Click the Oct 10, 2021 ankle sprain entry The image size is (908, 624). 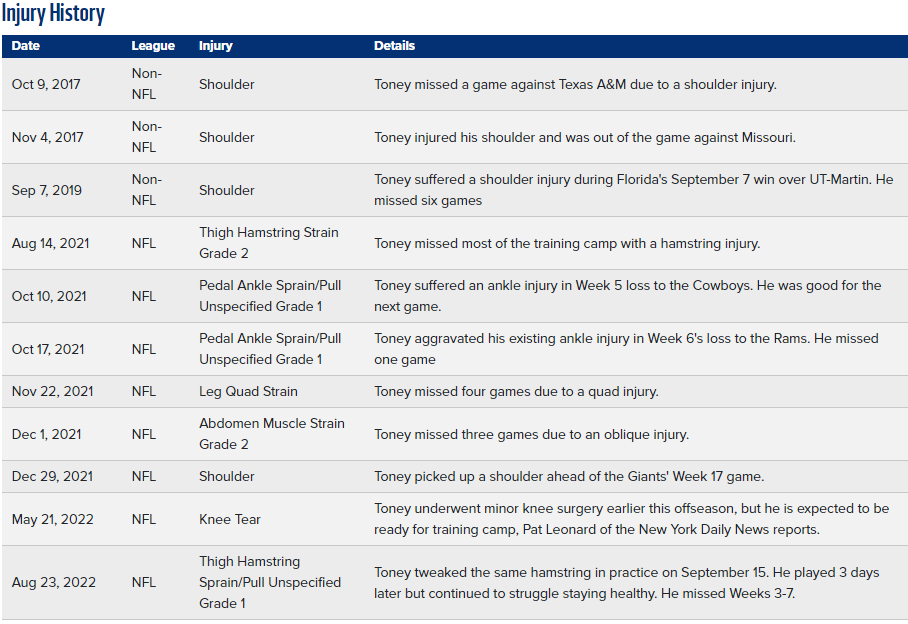[x=455, y=296]
